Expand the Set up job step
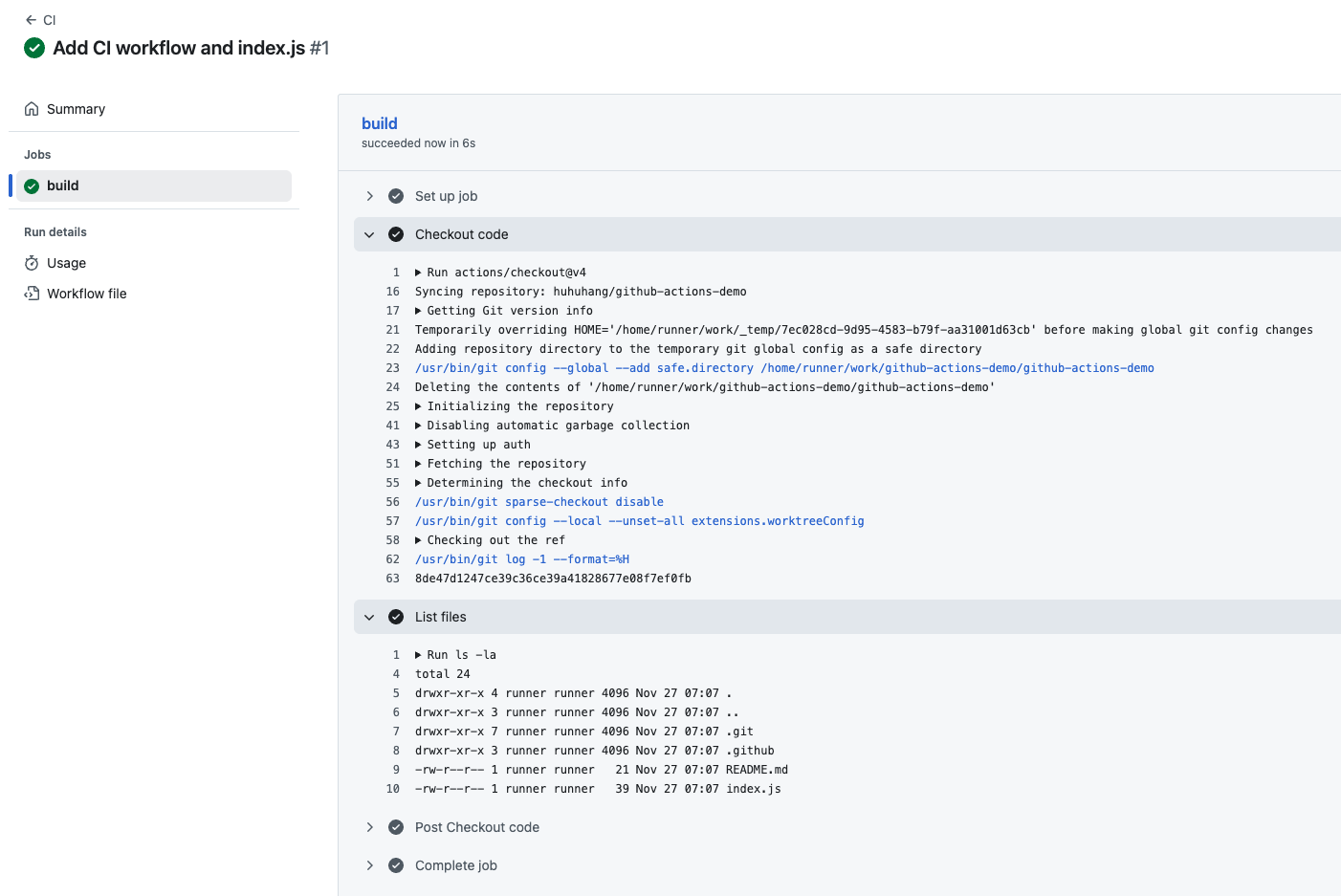Image resolution: width=1341 pixels, height=896 pixels. pyautogui.click(x=370, y=195)
